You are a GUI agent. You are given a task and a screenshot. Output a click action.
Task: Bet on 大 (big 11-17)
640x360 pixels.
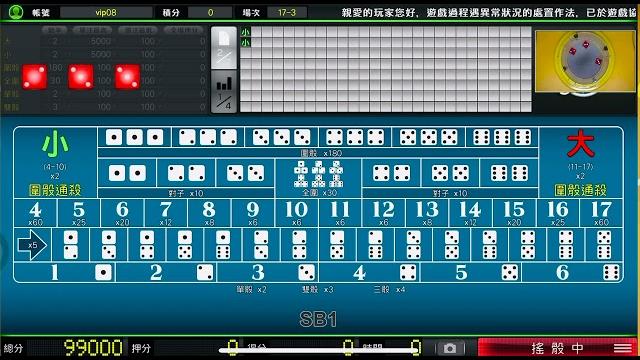point(580,162)
